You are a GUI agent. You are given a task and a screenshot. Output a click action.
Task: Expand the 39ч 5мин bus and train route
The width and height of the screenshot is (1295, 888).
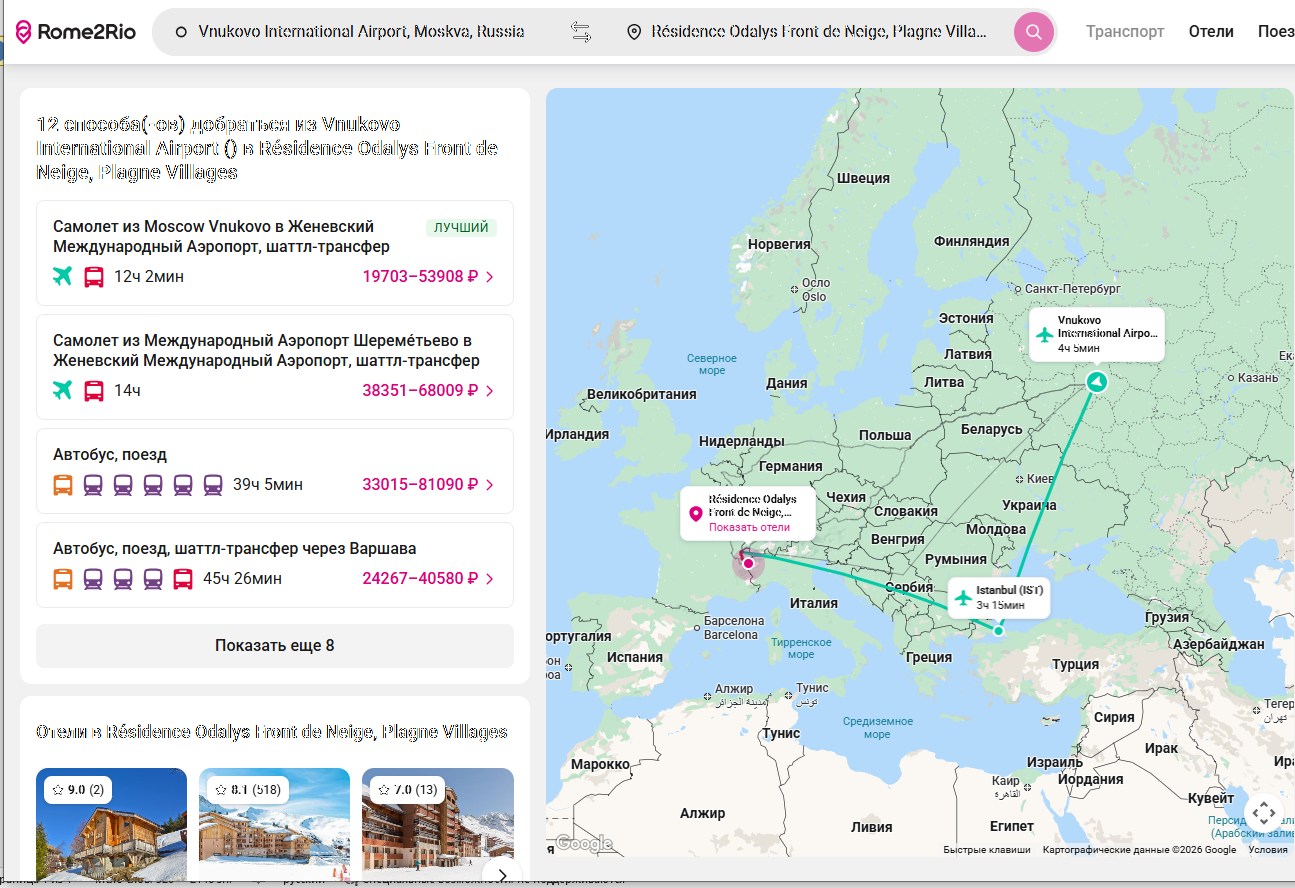274,470
